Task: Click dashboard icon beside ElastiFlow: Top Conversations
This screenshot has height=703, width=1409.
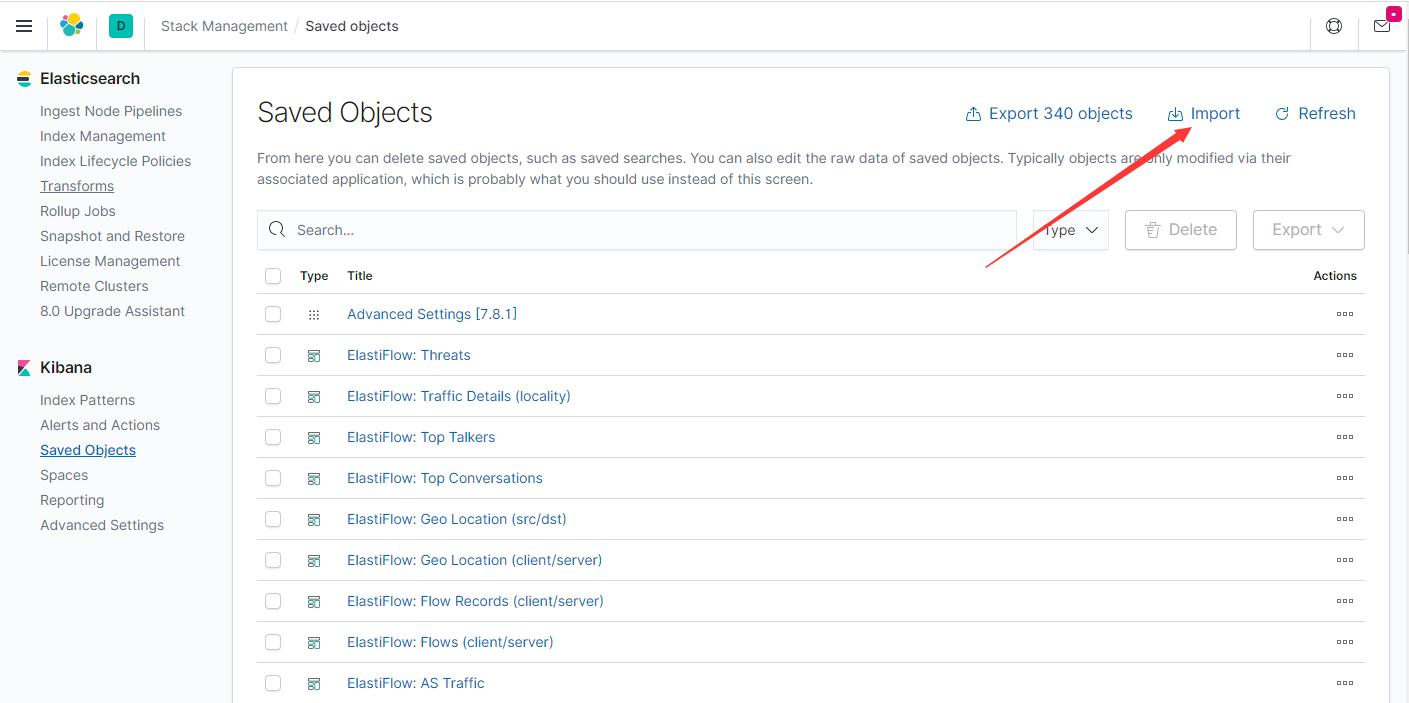Action: click(314, 478)
